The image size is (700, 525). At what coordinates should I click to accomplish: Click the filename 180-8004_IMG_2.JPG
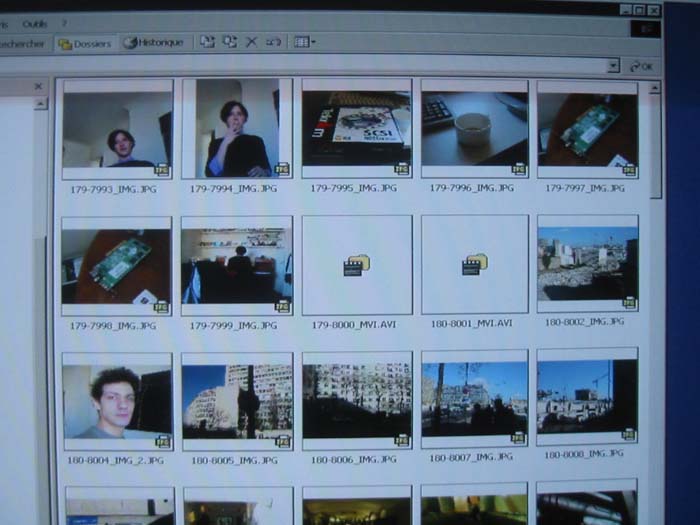pos(115,460)
